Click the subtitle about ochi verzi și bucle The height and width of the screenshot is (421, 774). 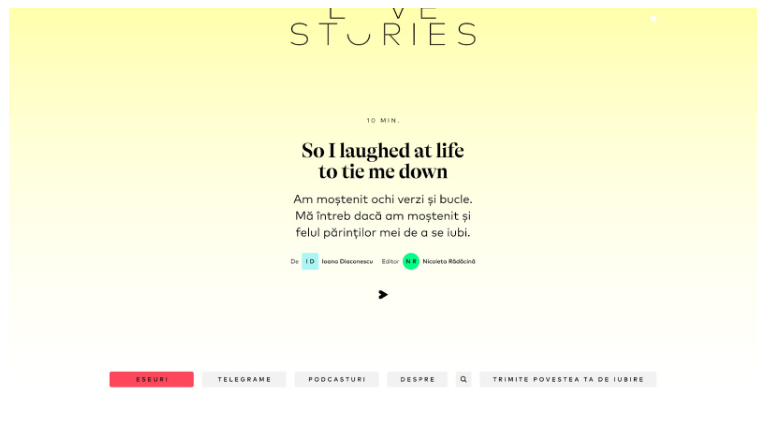coord(383,216)
